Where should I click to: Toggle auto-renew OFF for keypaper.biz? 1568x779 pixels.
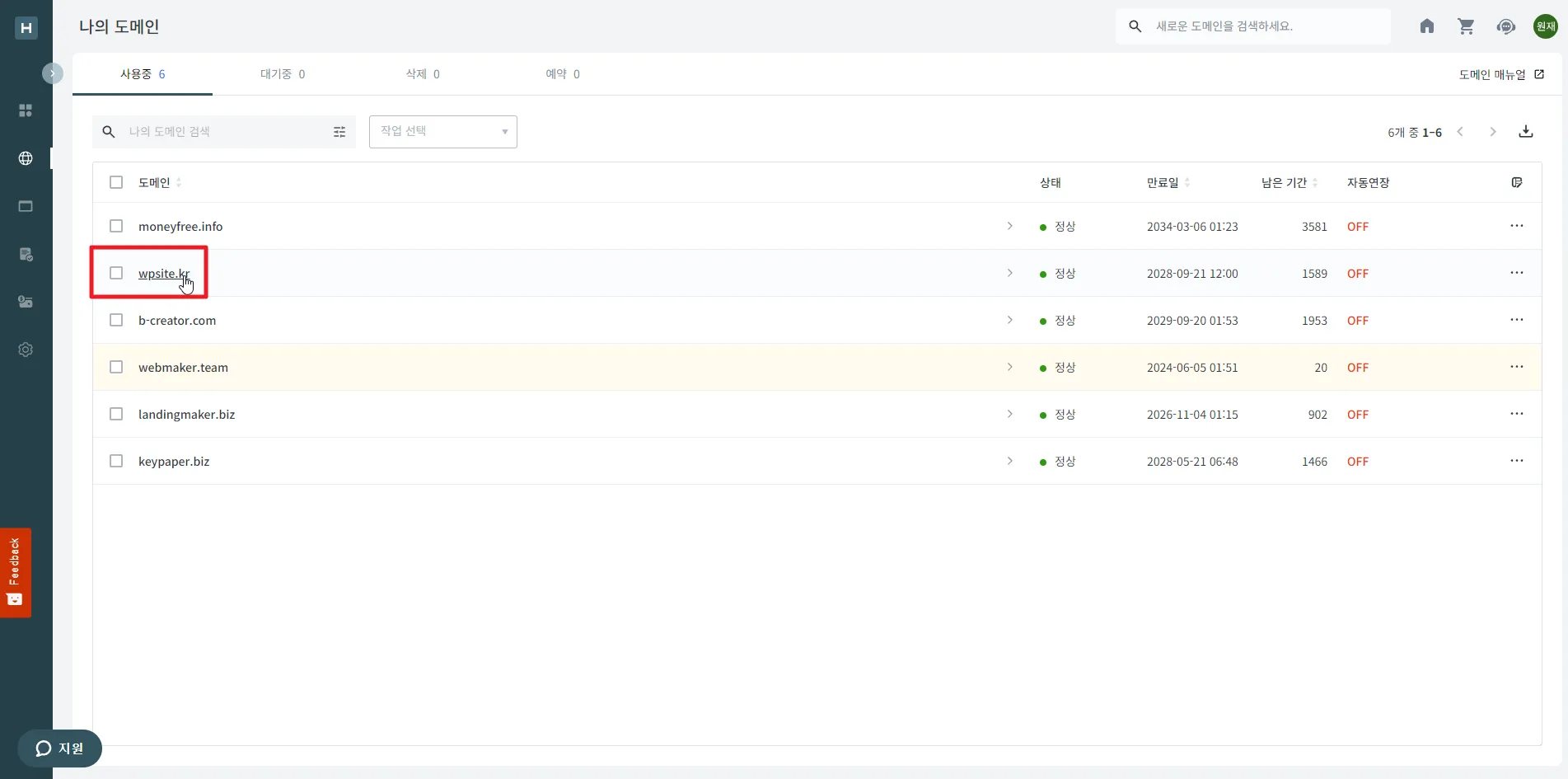(x=1357, y=462)
